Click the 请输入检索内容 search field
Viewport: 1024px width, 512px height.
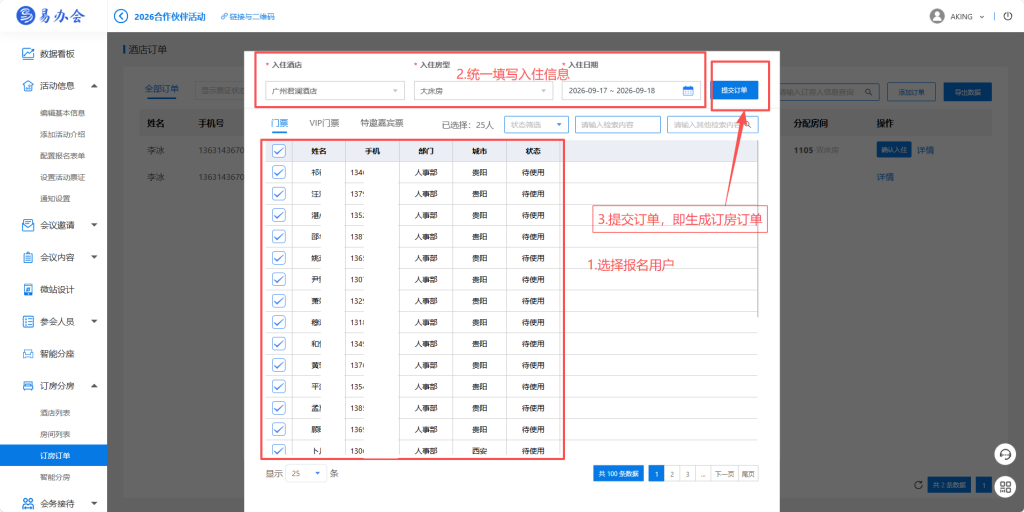point(618,124)
